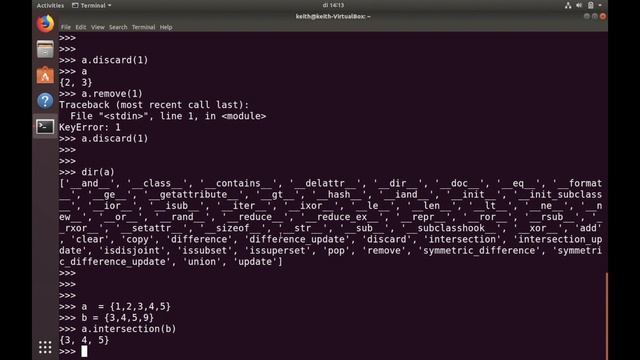640x360 pixels.
Task: Minimize the terminal window
Action: (587, 16)
